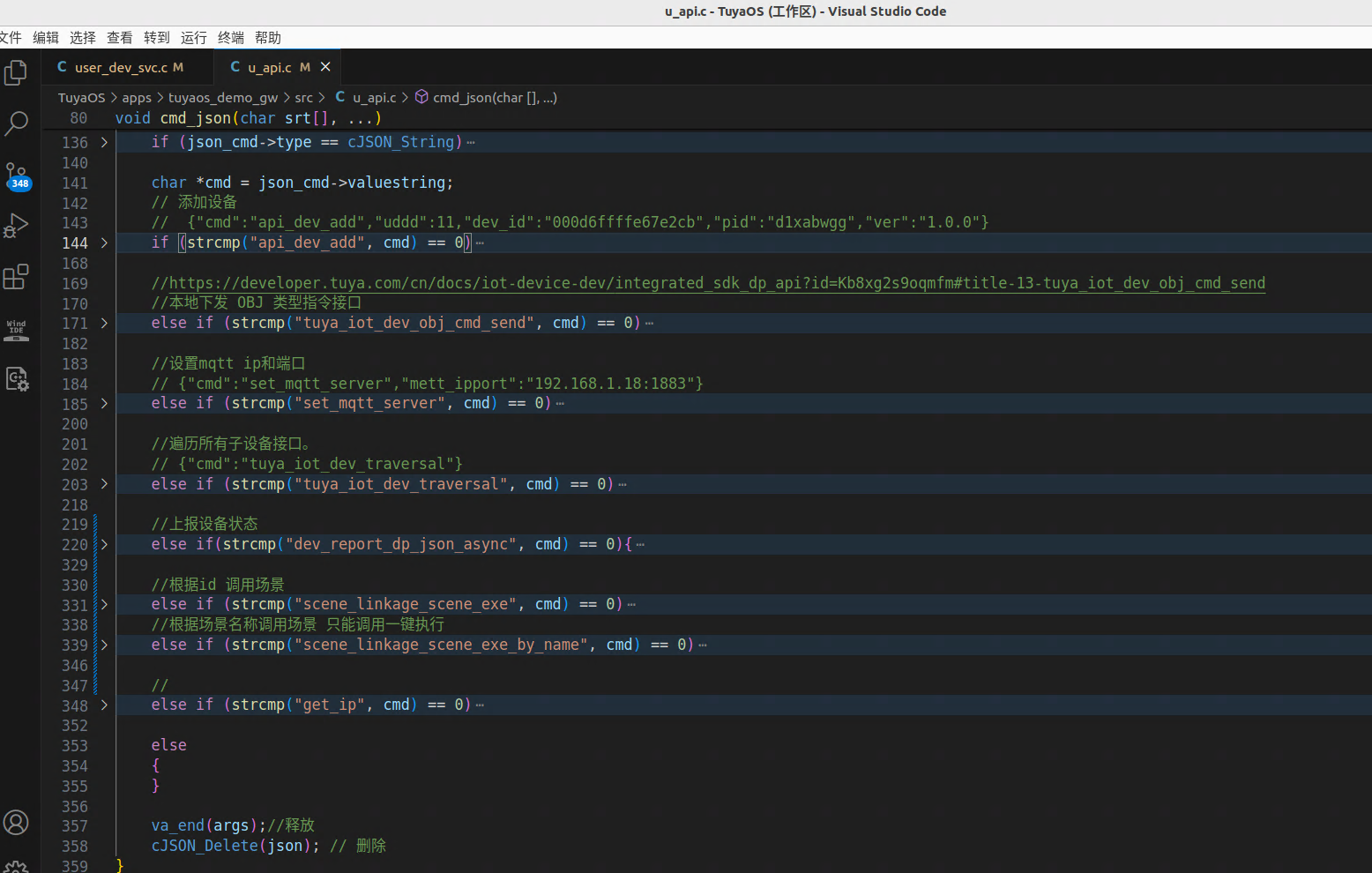Image resolution: width=1372 pixels, height=873 pixels.
Task: Click va_end(args) statement
Action: (209, 825)
